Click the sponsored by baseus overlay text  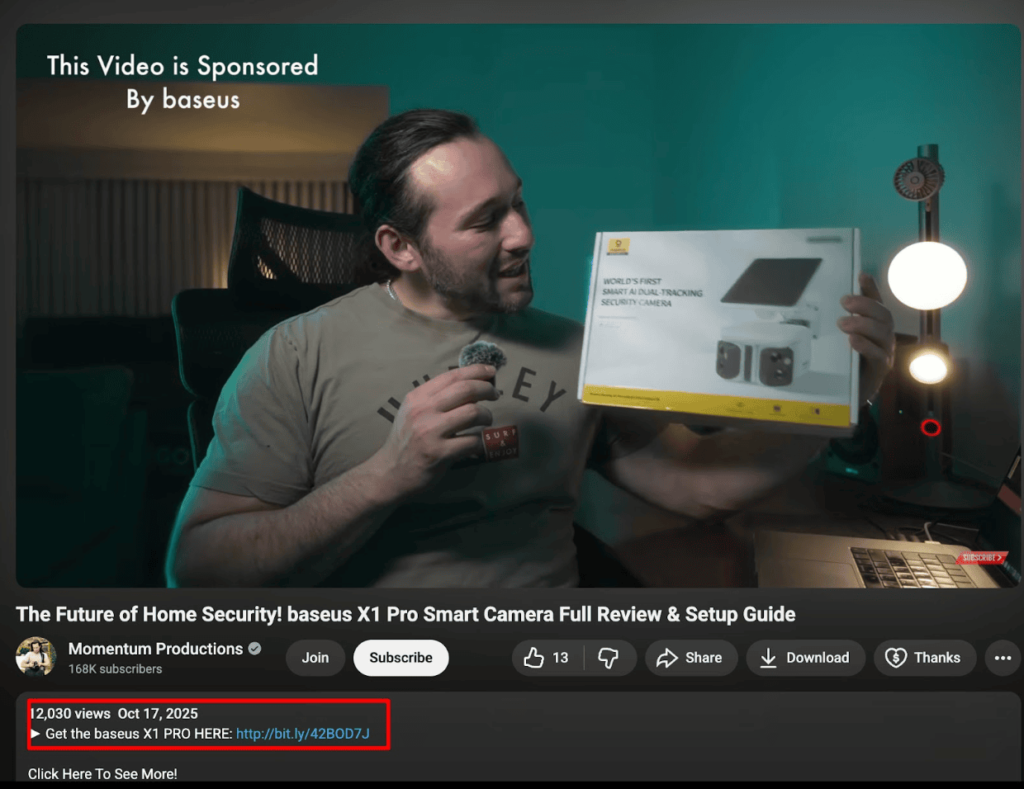[183, 82]
